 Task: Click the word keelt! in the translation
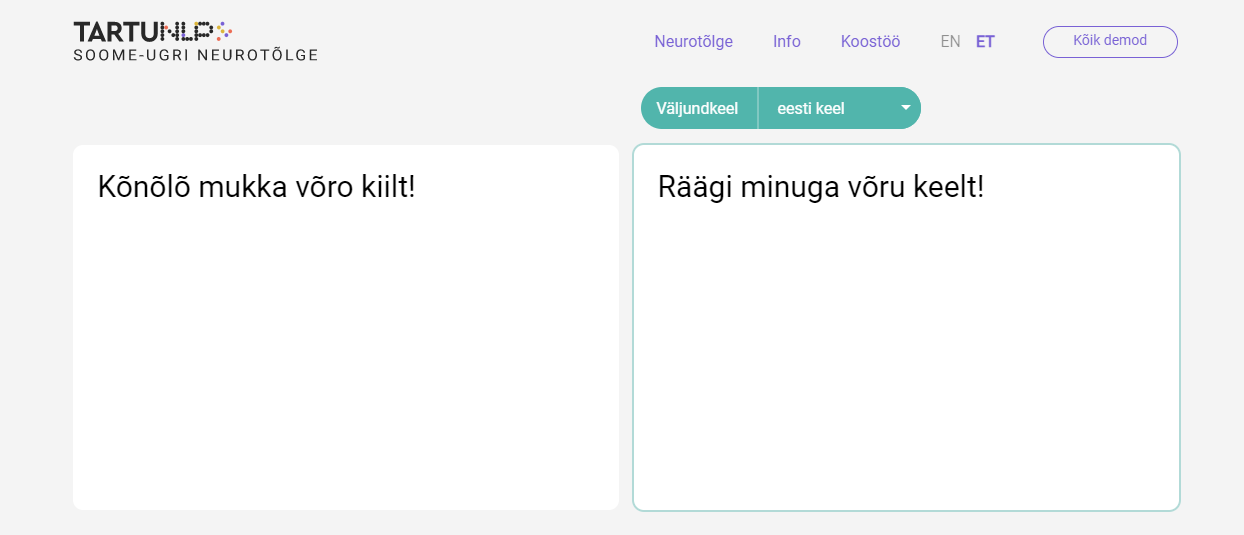(x=948, y=187)
